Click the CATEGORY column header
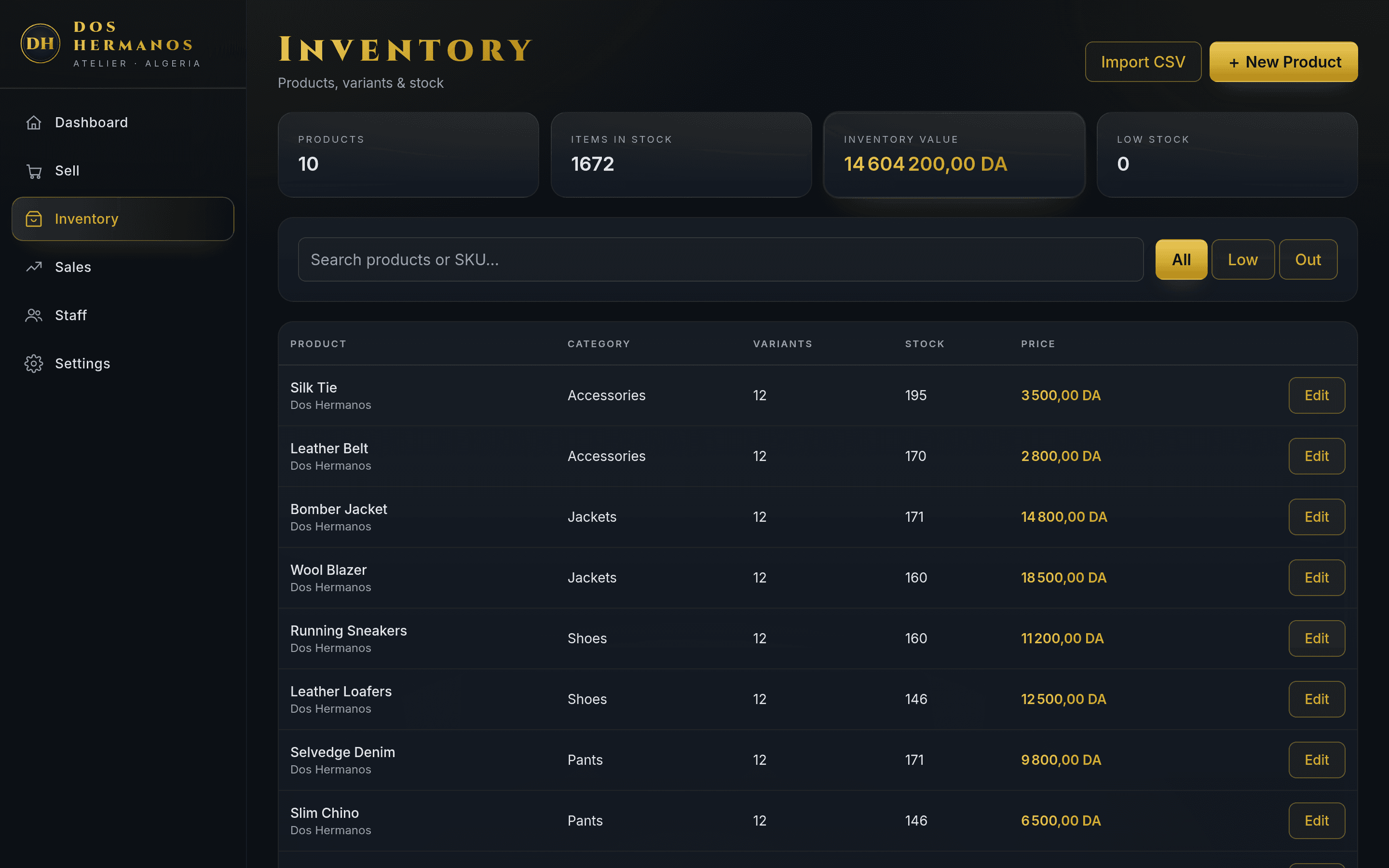 (x=599, y=344)
